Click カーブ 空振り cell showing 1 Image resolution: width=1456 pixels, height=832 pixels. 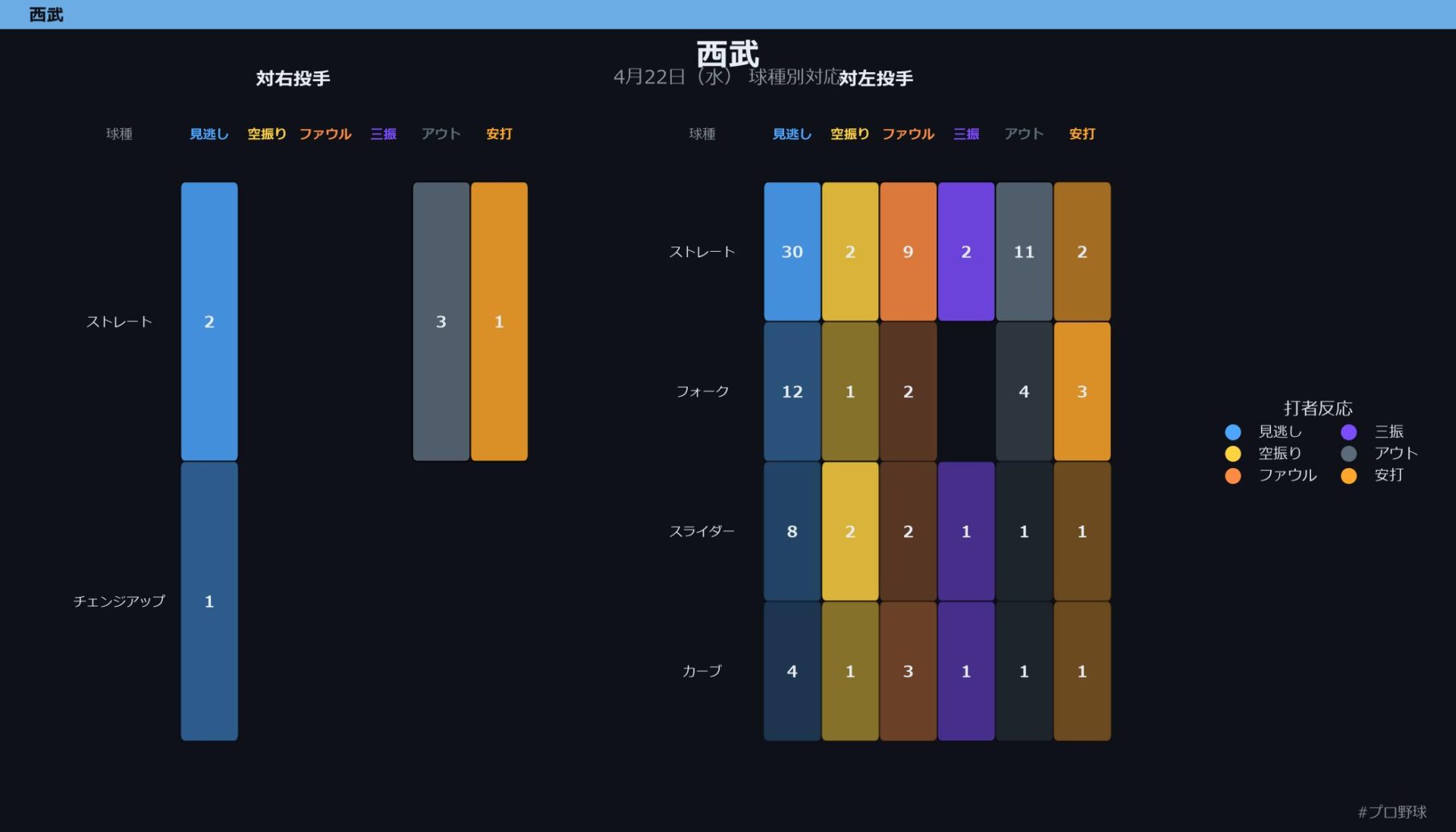tap(850, 671)
